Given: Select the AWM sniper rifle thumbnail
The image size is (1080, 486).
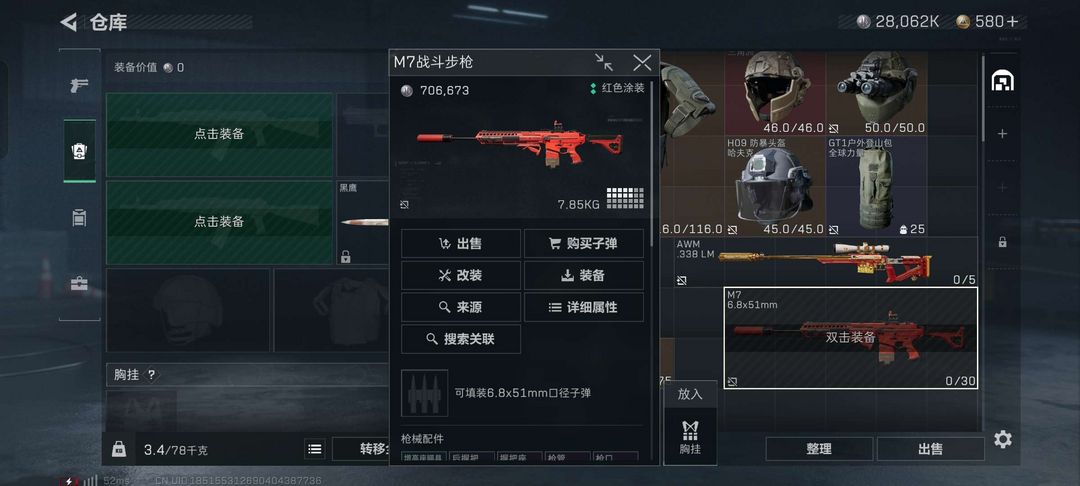Looking at the screenshot, I should pyautogui.click(x=825, y=262).
